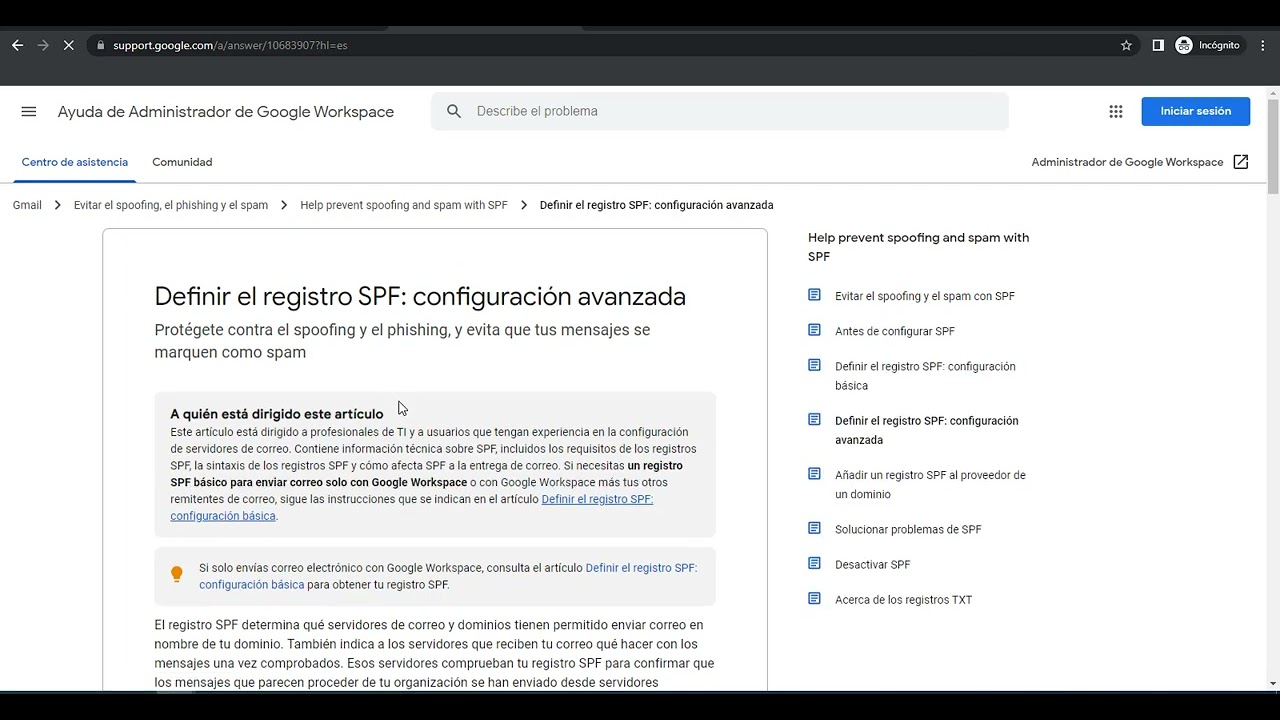Viewport: 1280px width, 720px height.
Task: Open sidebar article 'Evitar el spoofing y el spam con SPF'
Action: (x=925, y=296)
